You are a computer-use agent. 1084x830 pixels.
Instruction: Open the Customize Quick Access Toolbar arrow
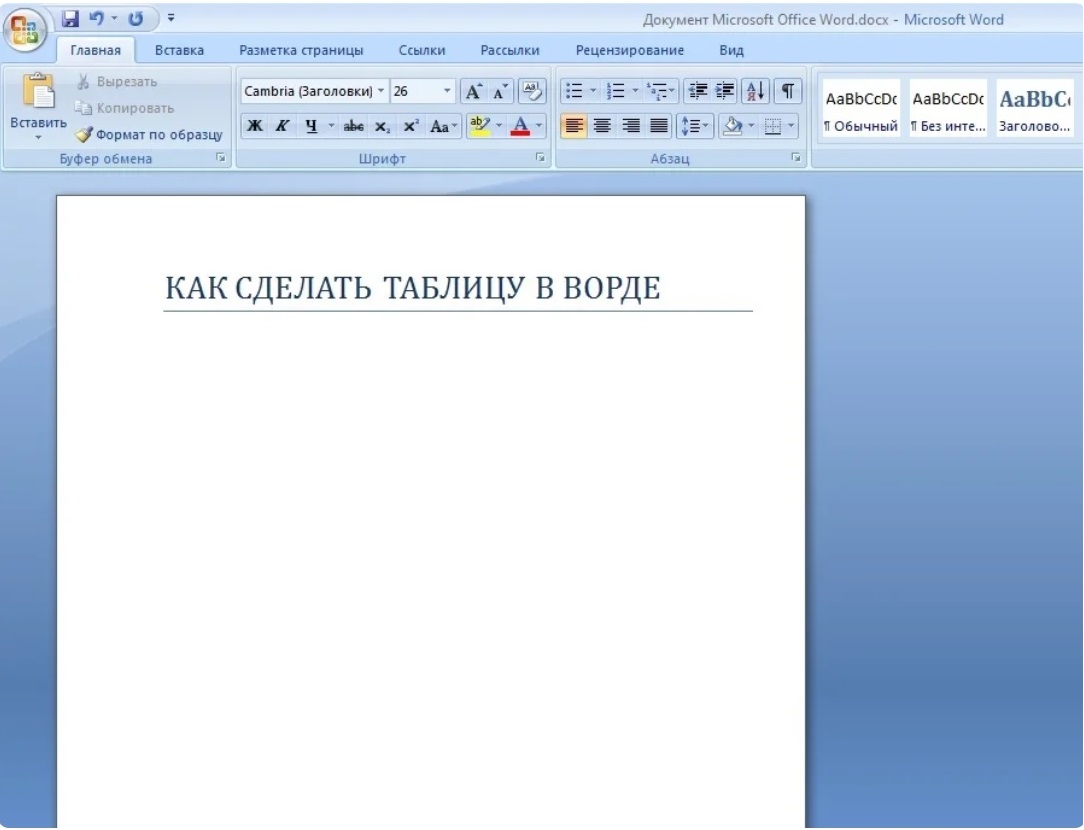171,18
